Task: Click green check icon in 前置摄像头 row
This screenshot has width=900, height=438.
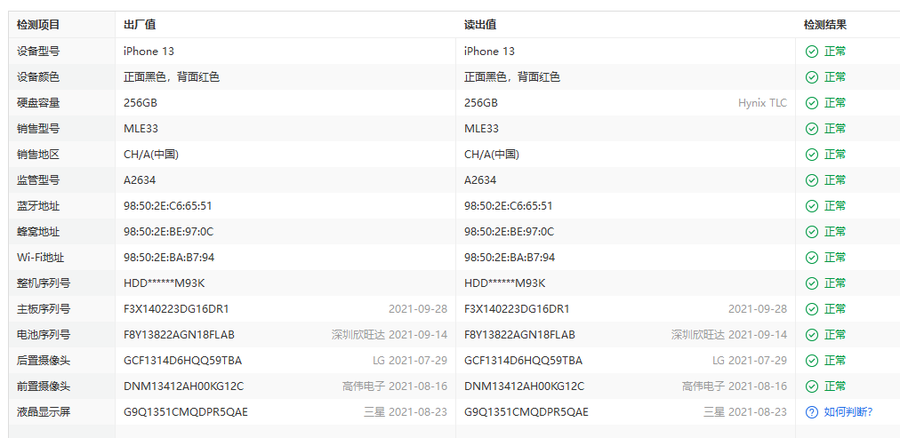Action: pos(812,386)
